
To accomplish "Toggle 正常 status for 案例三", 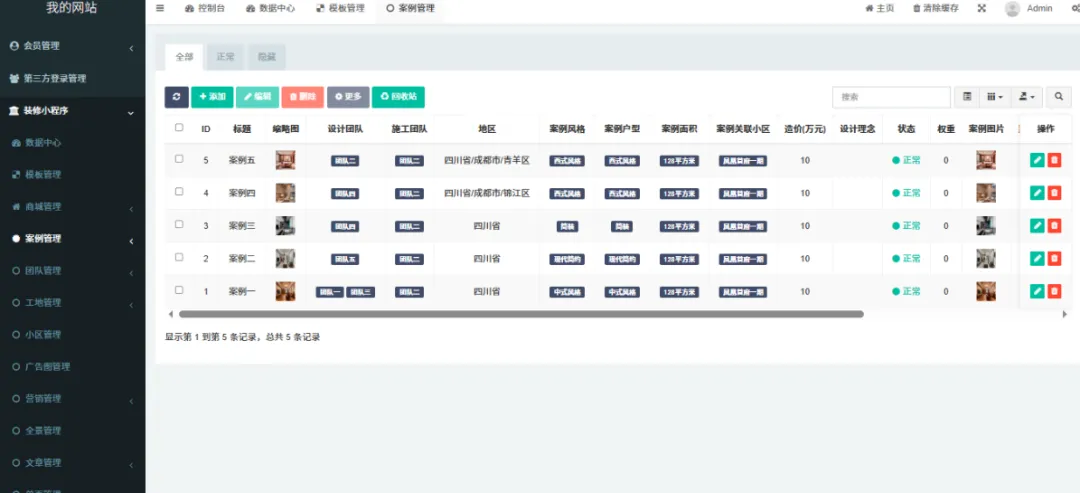I will [906, 225].
